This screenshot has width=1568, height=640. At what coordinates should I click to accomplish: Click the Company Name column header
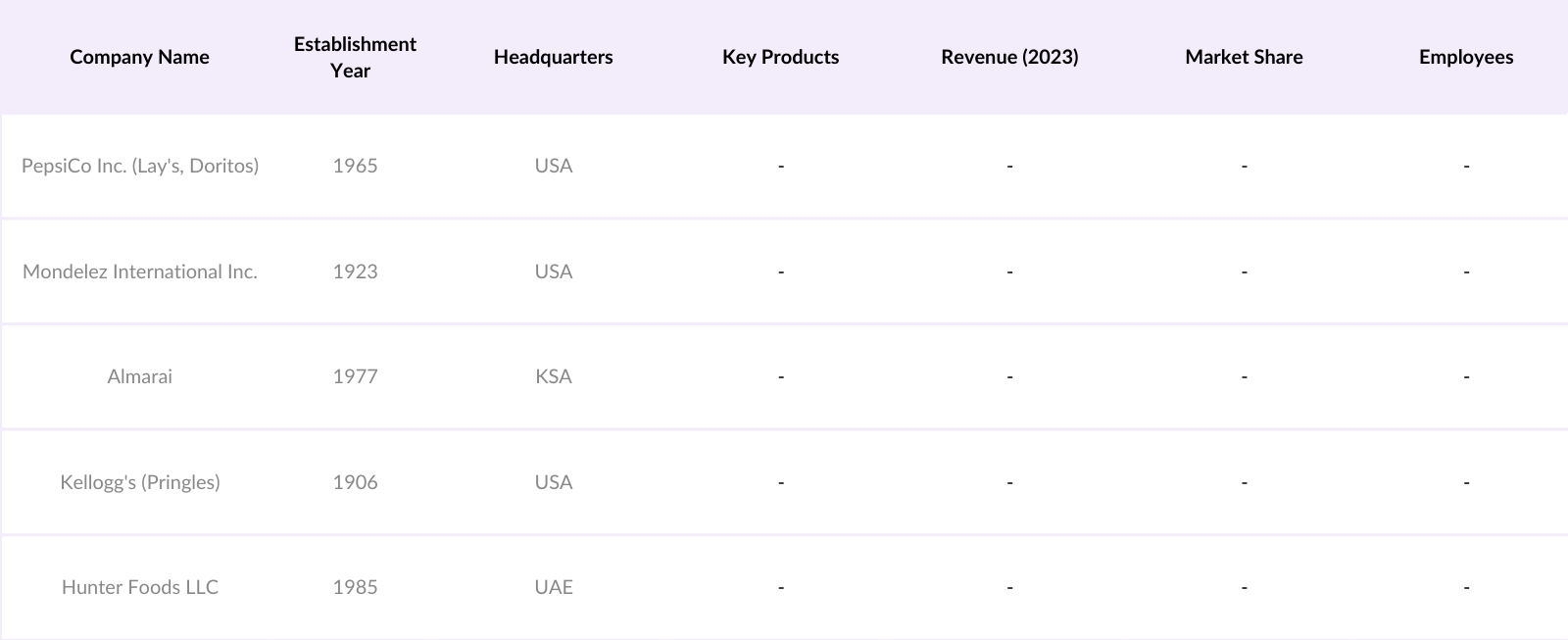[139, 57]
